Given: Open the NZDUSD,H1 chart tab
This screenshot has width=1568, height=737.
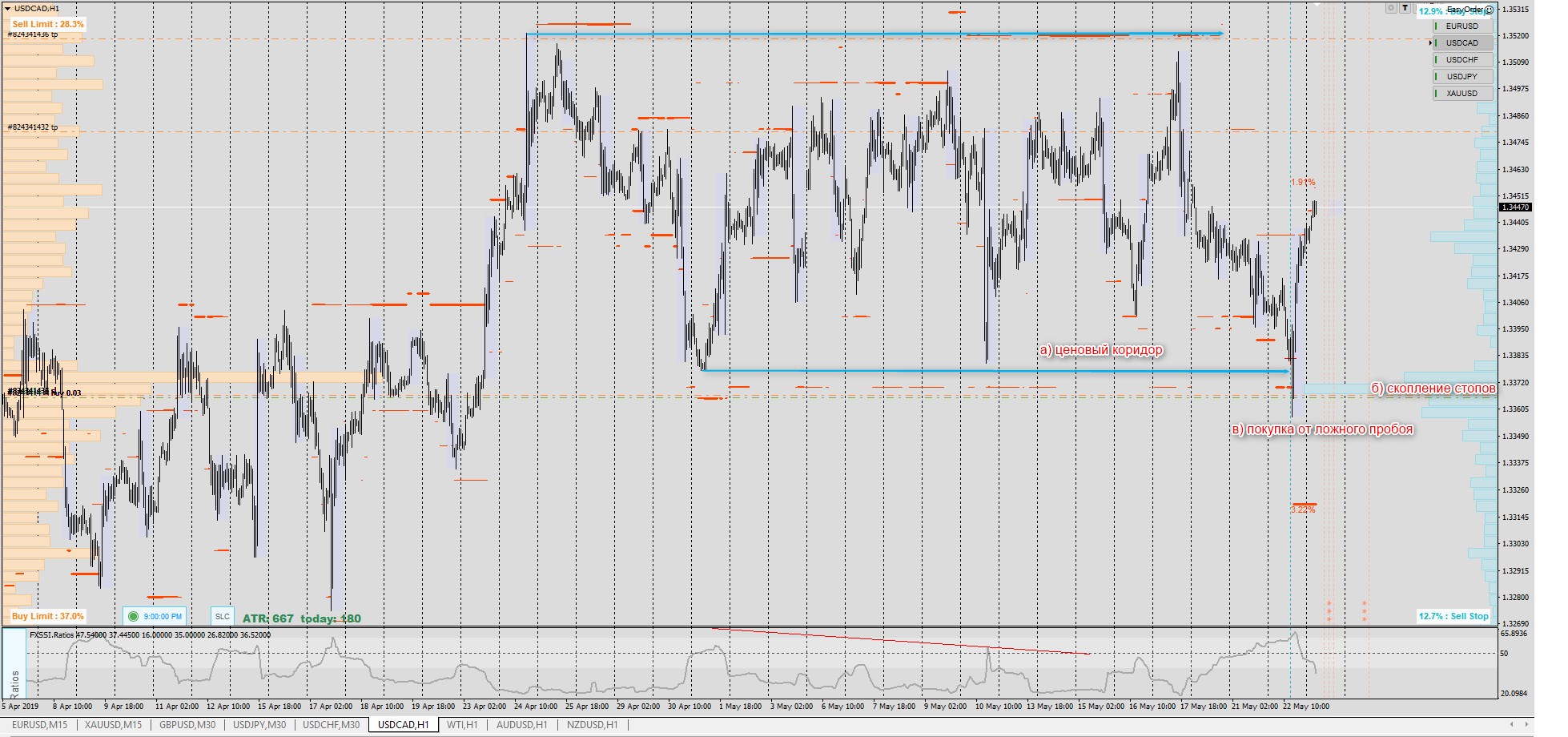Looking at the screenshot, I should tap(593, 725).
